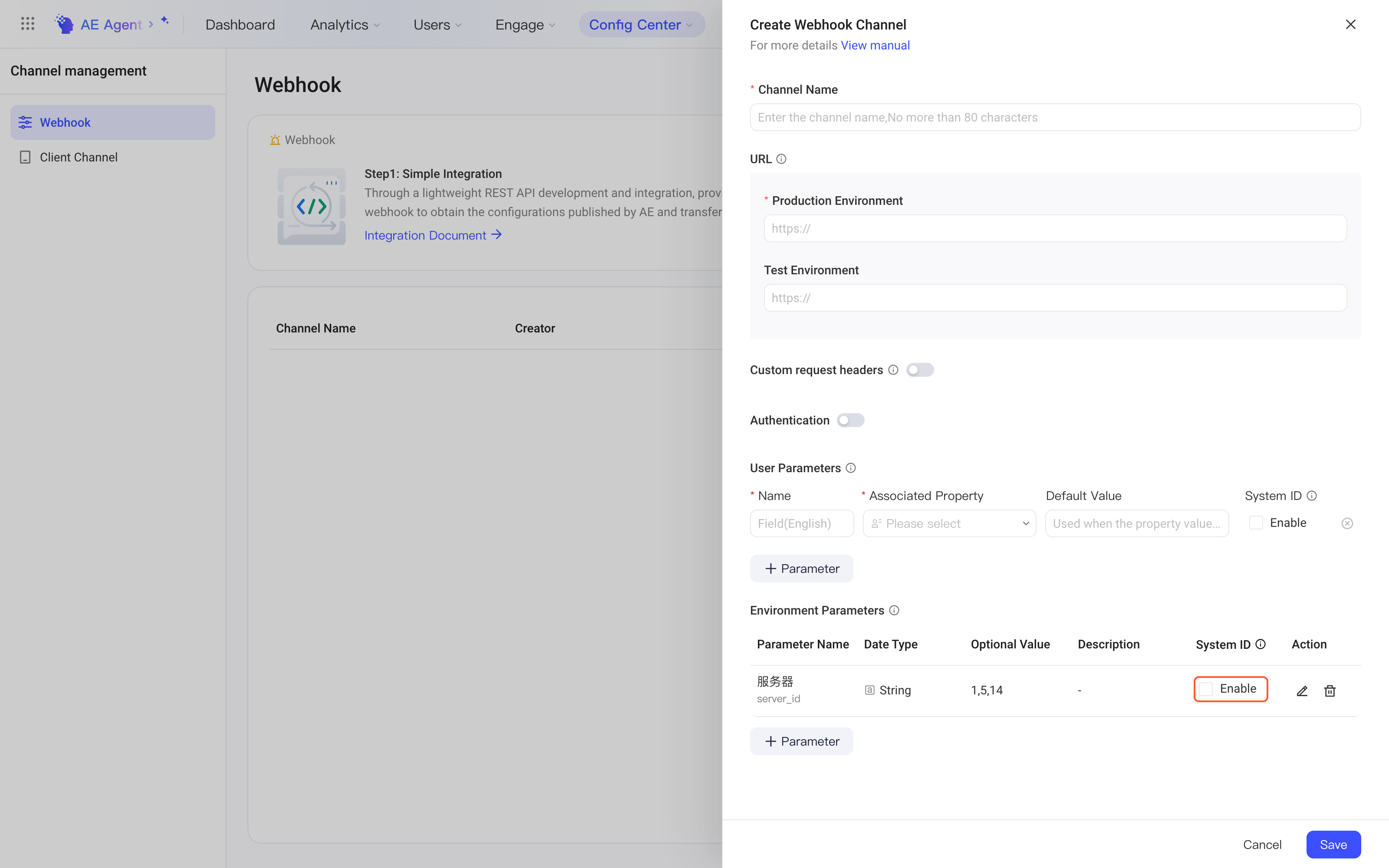Toggle the Custom request headers switch
Viewport: 1389px width, 868px height.
tap(920, 370)
